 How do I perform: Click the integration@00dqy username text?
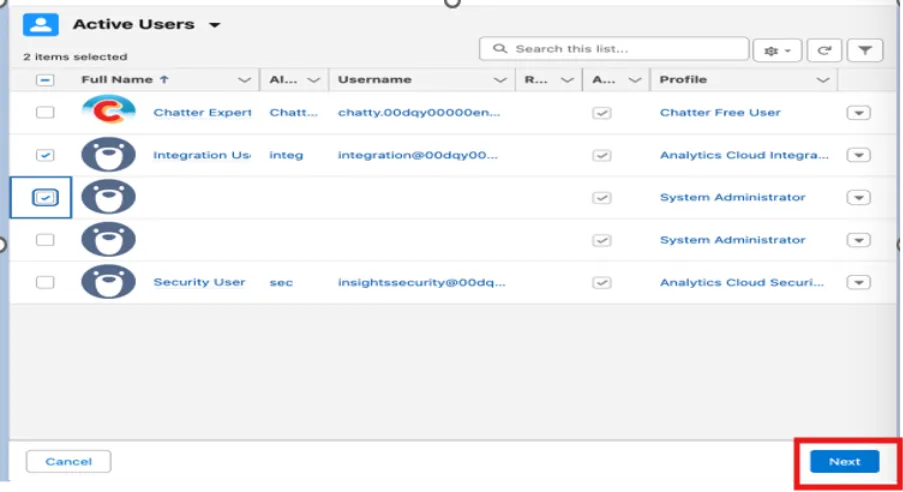[418, 155]
